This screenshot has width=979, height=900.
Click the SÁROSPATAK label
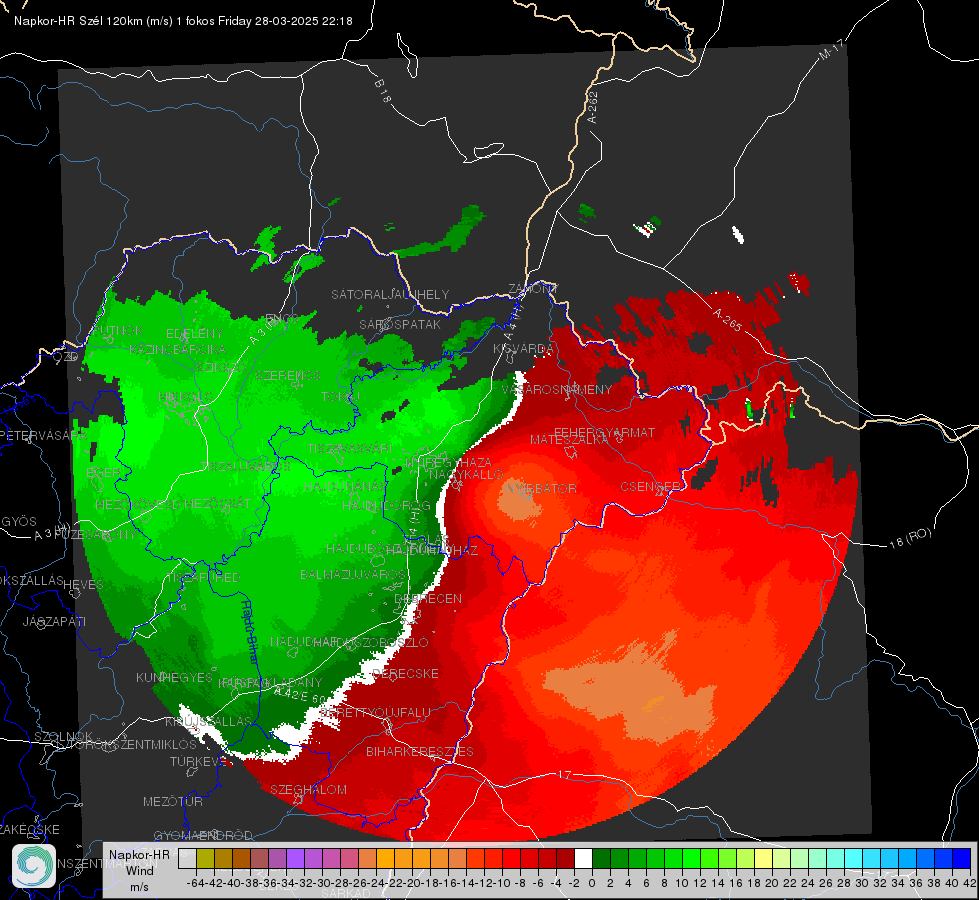[x=400, y=324]
